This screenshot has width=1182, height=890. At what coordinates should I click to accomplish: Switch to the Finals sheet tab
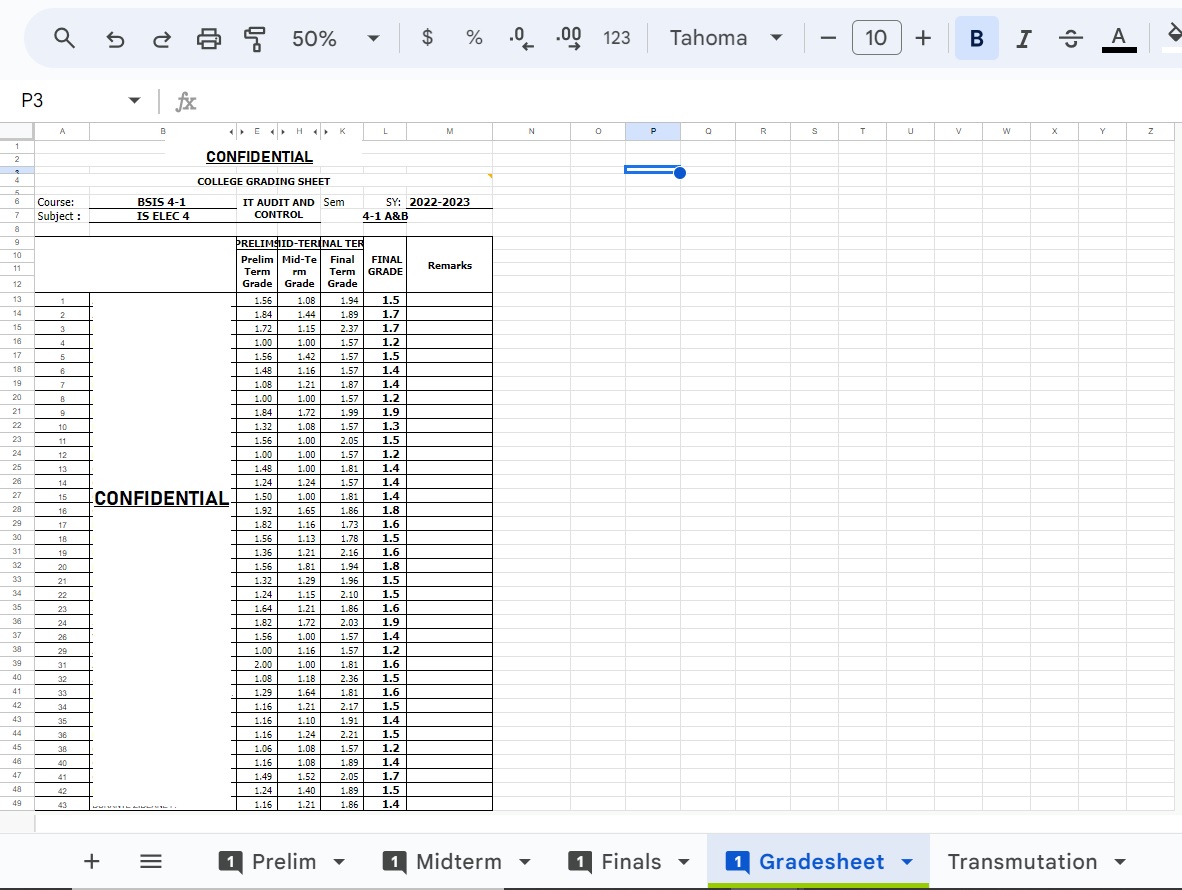pos(631,861)
